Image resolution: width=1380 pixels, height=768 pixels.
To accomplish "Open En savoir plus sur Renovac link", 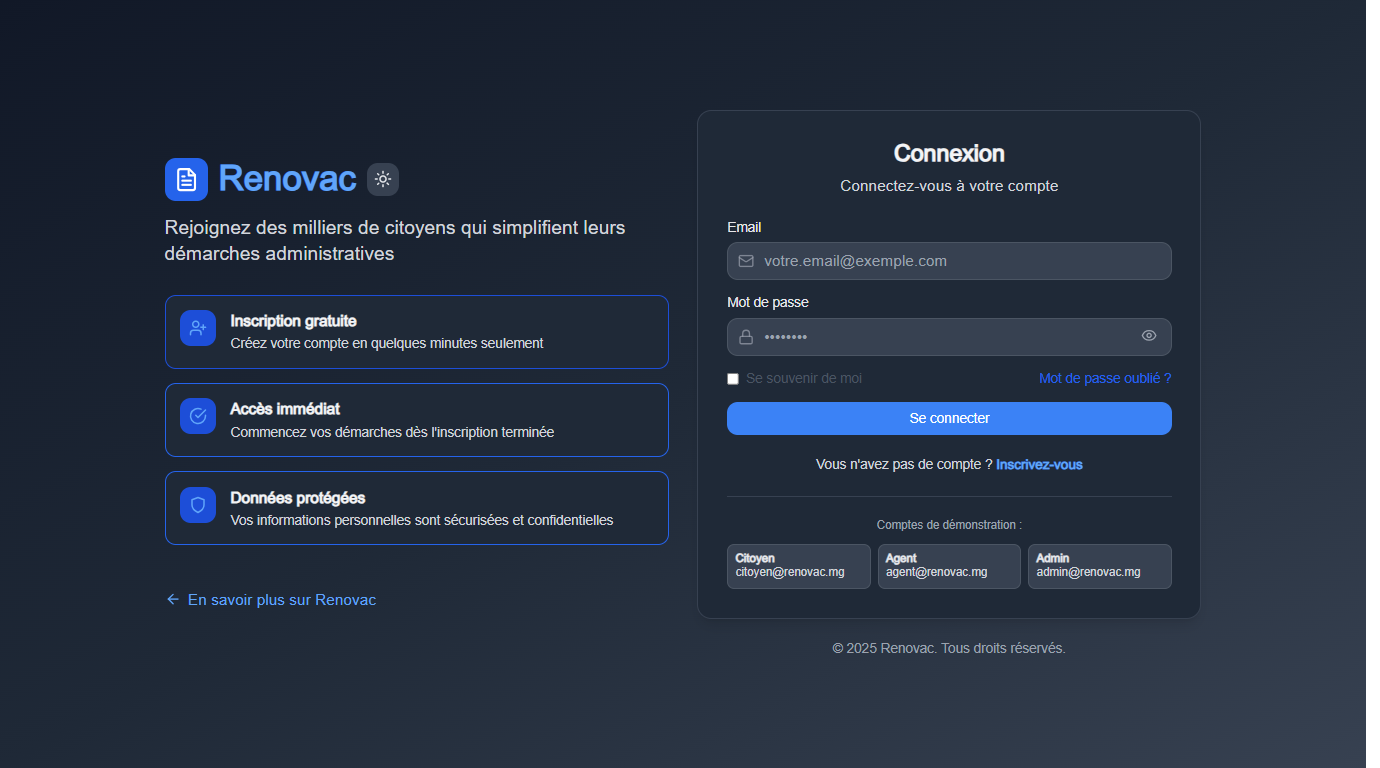I will click(271, 600).
